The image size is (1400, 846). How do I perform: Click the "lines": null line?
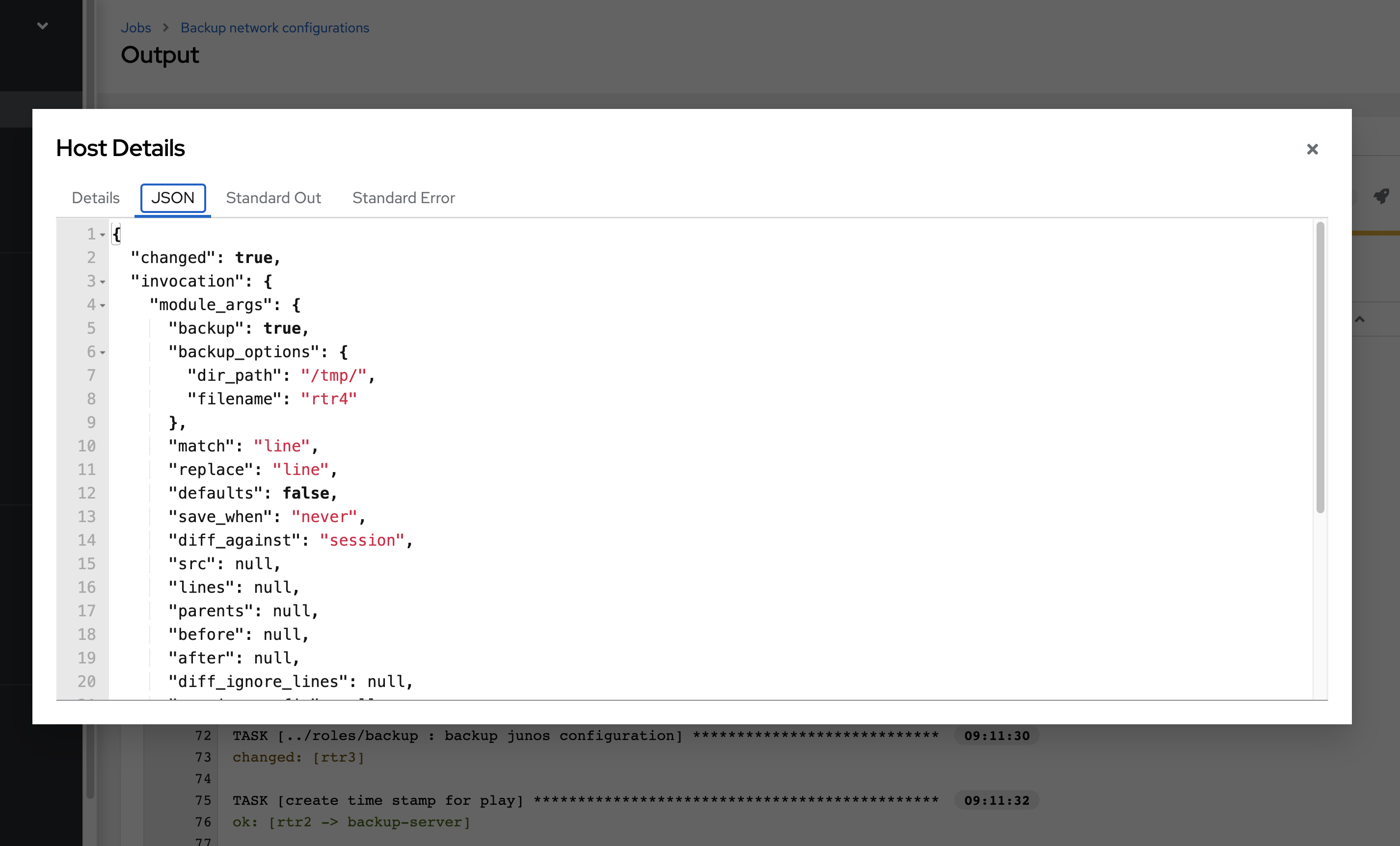point(234,587)
